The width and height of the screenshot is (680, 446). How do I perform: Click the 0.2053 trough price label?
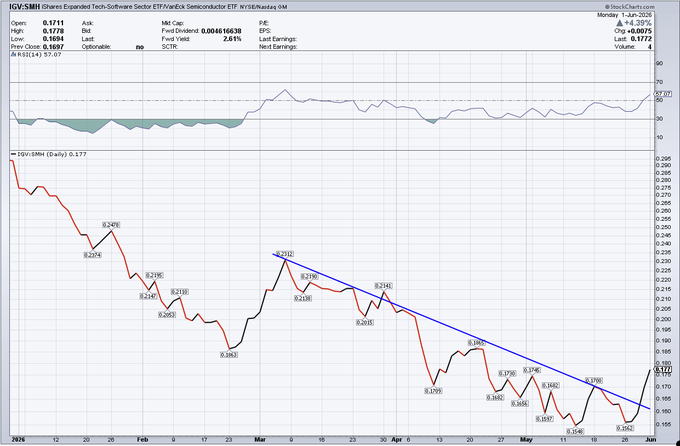pos(167,315)
